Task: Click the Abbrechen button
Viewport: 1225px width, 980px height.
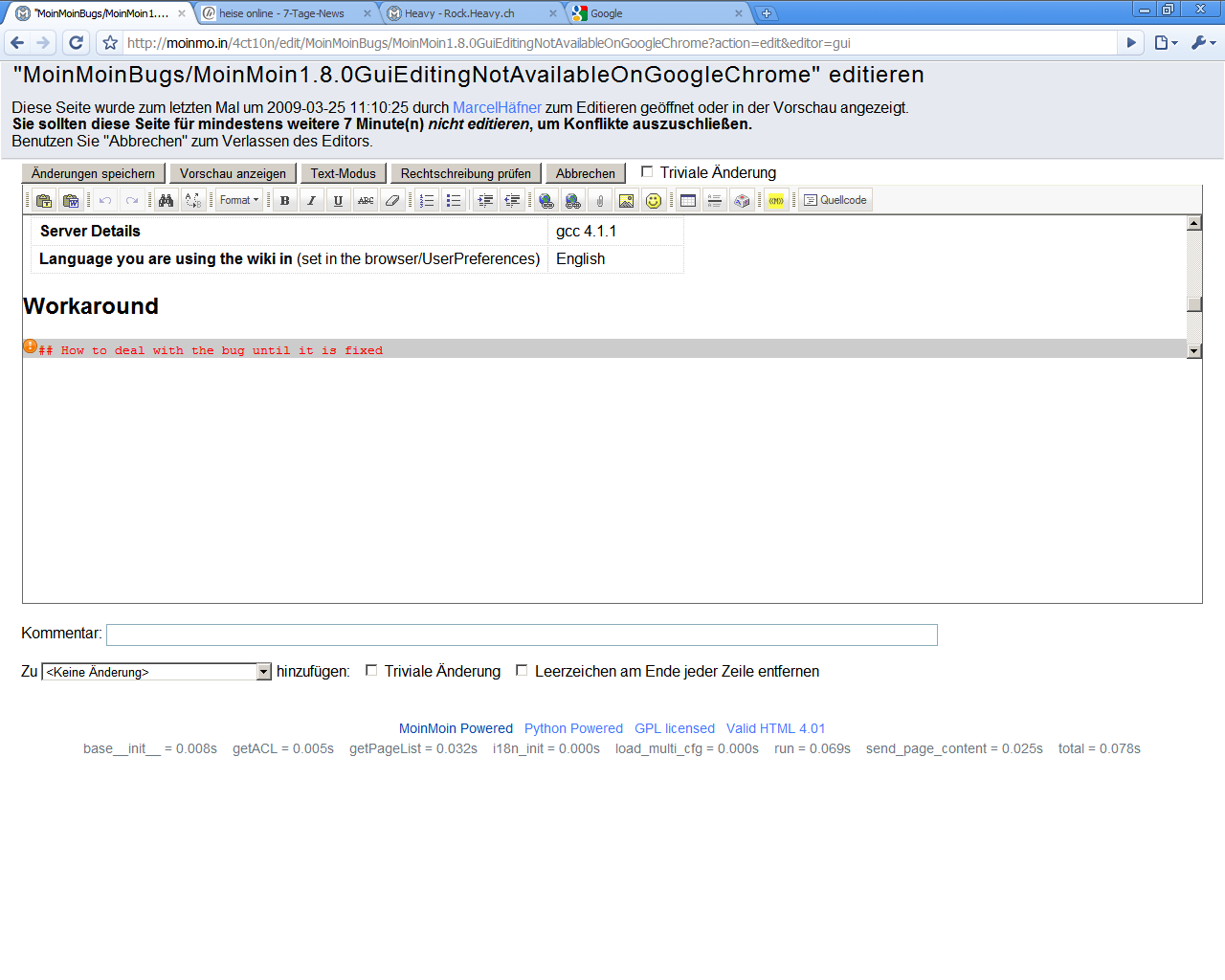Action: (x=586, y=173)
